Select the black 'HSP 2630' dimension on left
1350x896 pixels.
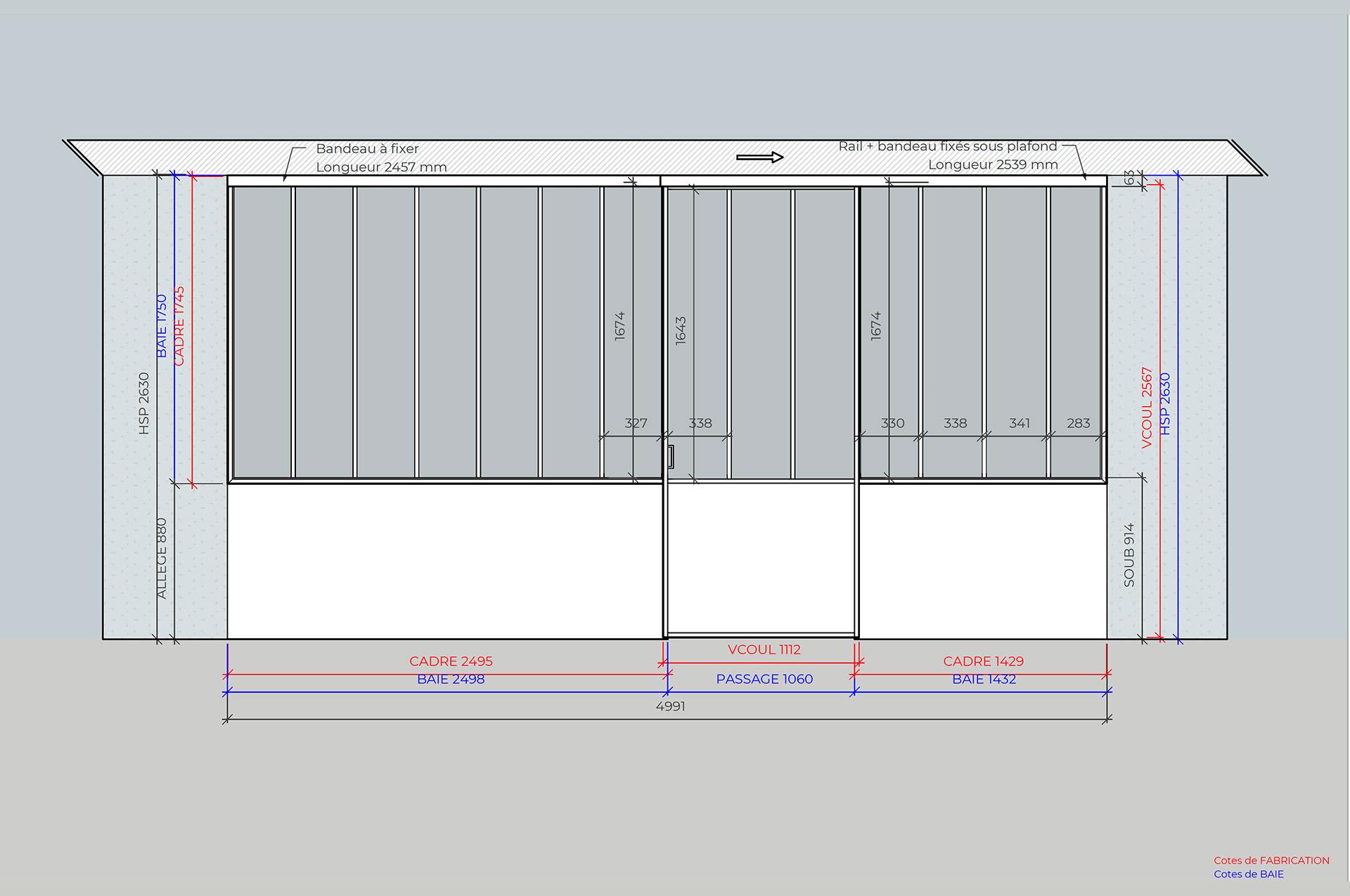(144, 403)
